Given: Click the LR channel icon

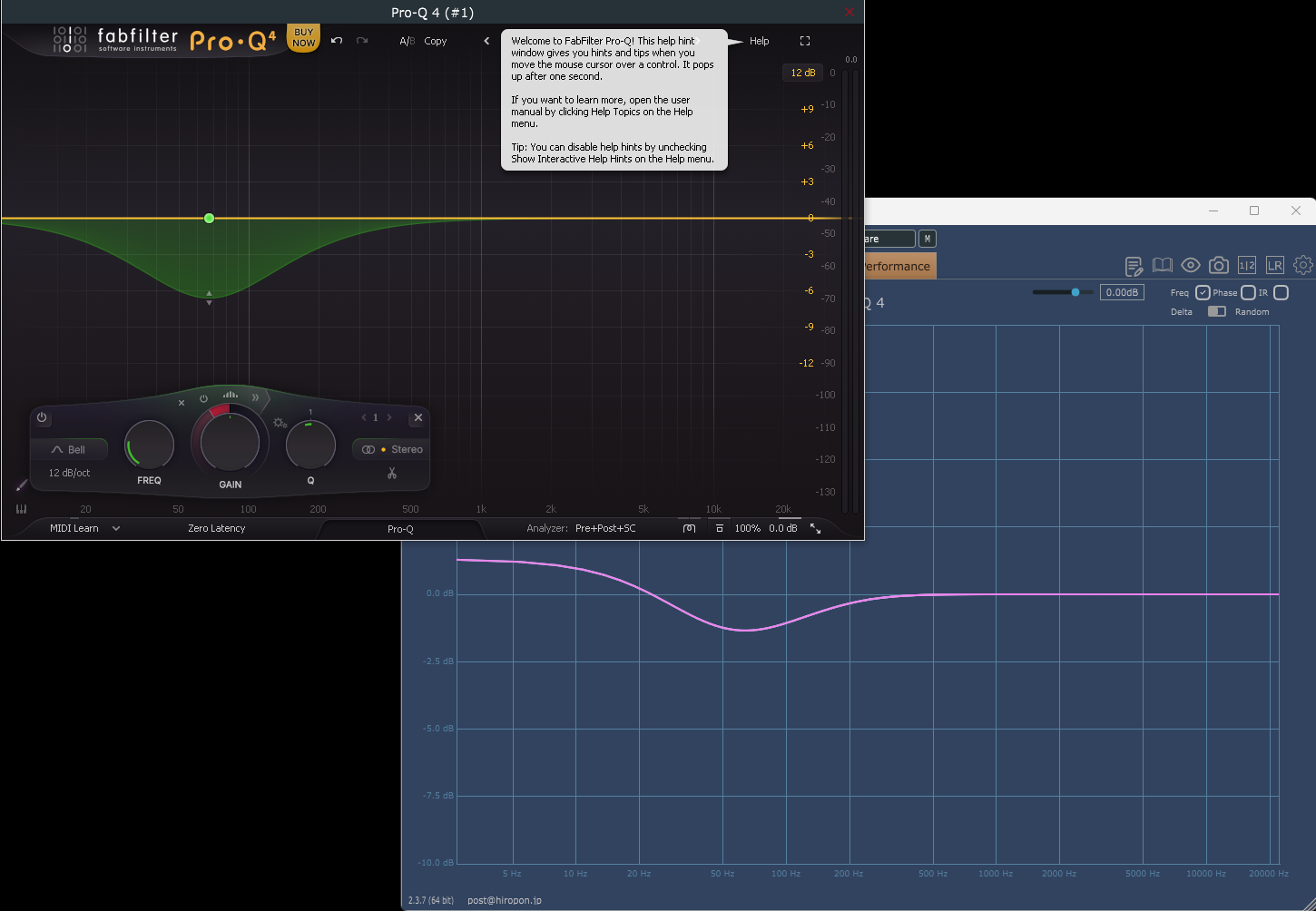Looking at the screenshot, I should tap(1275, 265).
